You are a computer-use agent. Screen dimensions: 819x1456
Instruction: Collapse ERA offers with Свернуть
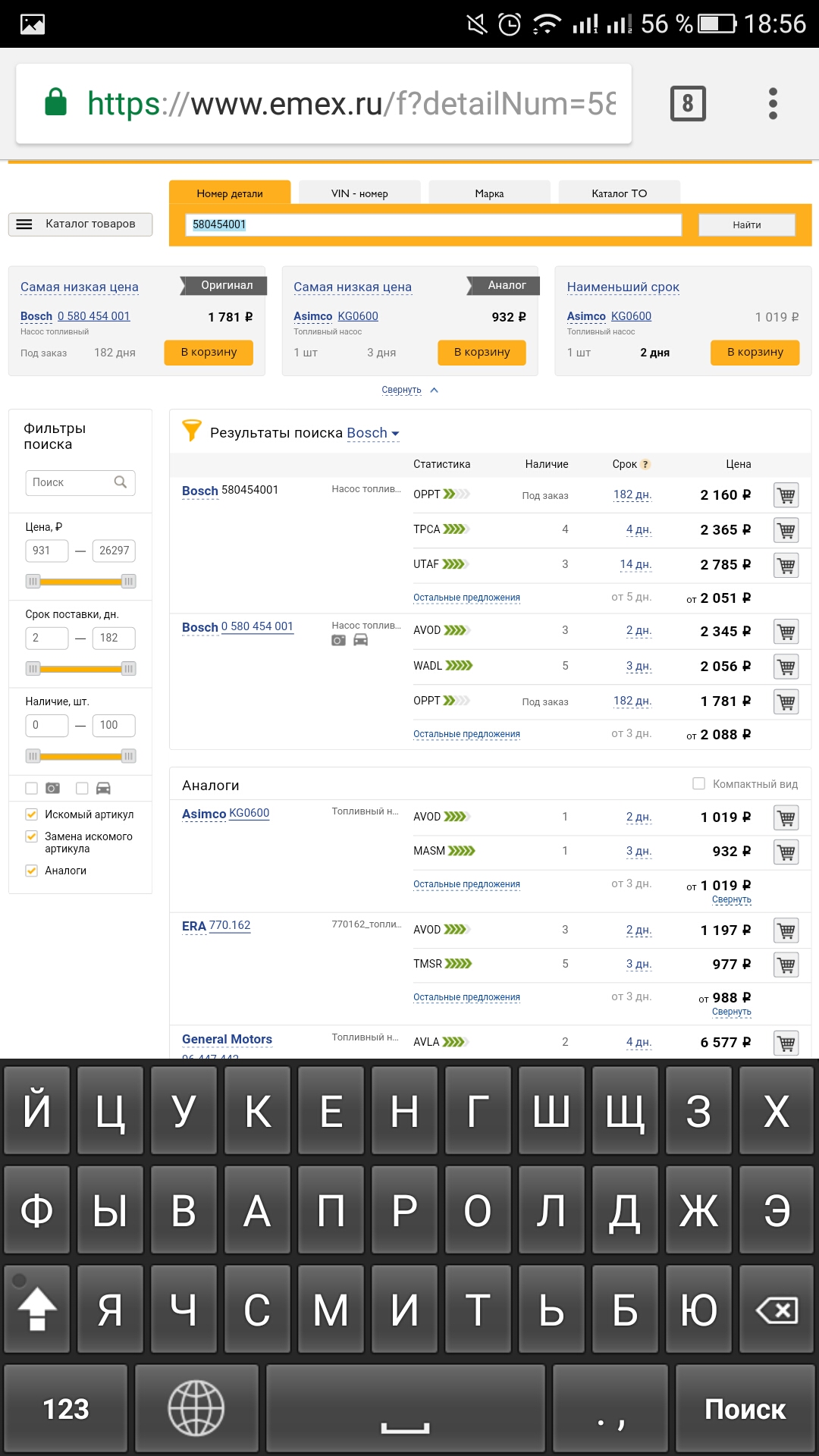(x=732, y=1012)
